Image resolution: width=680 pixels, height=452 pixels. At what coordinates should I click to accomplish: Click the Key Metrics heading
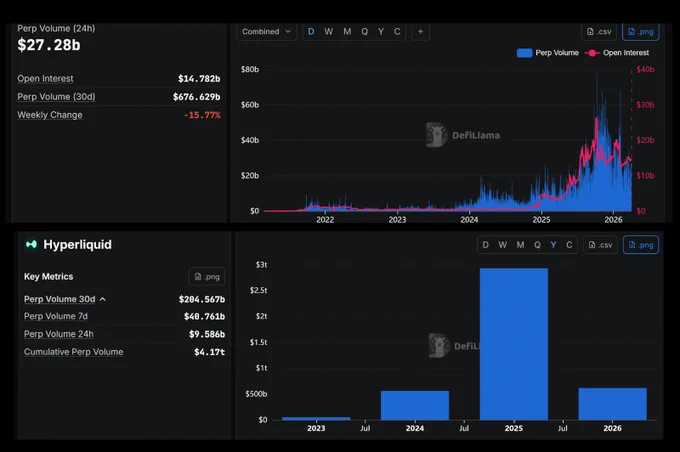point(49,277)
